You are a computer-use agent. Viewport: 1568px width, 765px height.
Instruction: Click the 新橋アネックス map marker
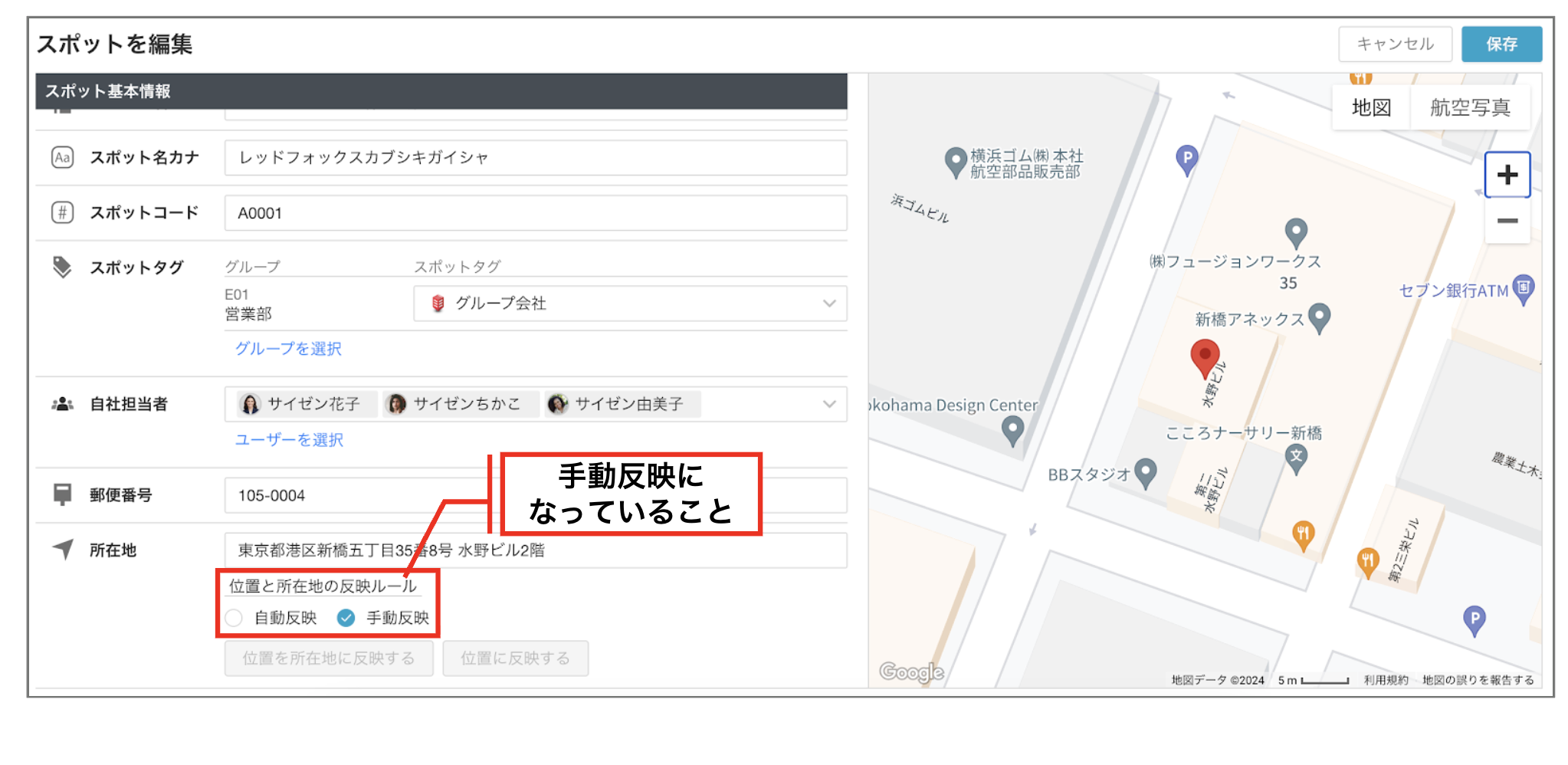tap(1319, 318)
